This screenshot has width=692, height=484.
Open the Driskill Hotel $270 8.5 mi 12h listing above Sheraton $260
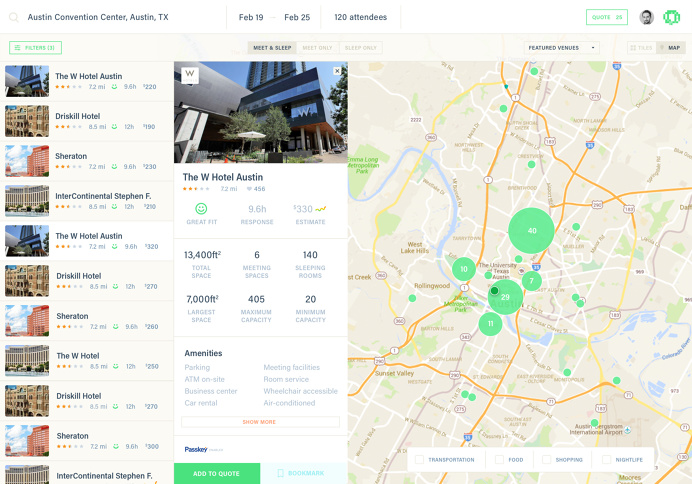(87, 281)
